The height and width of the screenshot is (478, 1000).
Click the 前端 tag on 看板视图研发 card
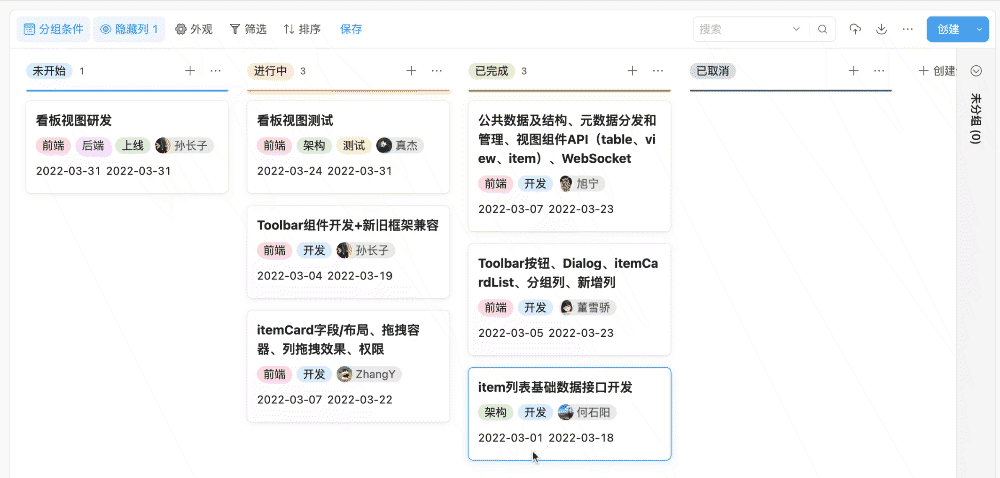point(52,145)
